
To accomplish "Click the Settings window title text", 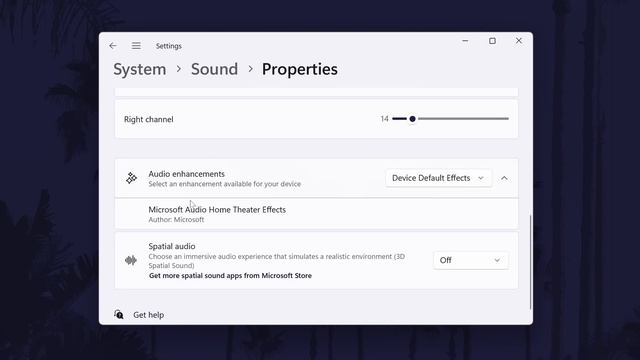I will pos(169,46).
